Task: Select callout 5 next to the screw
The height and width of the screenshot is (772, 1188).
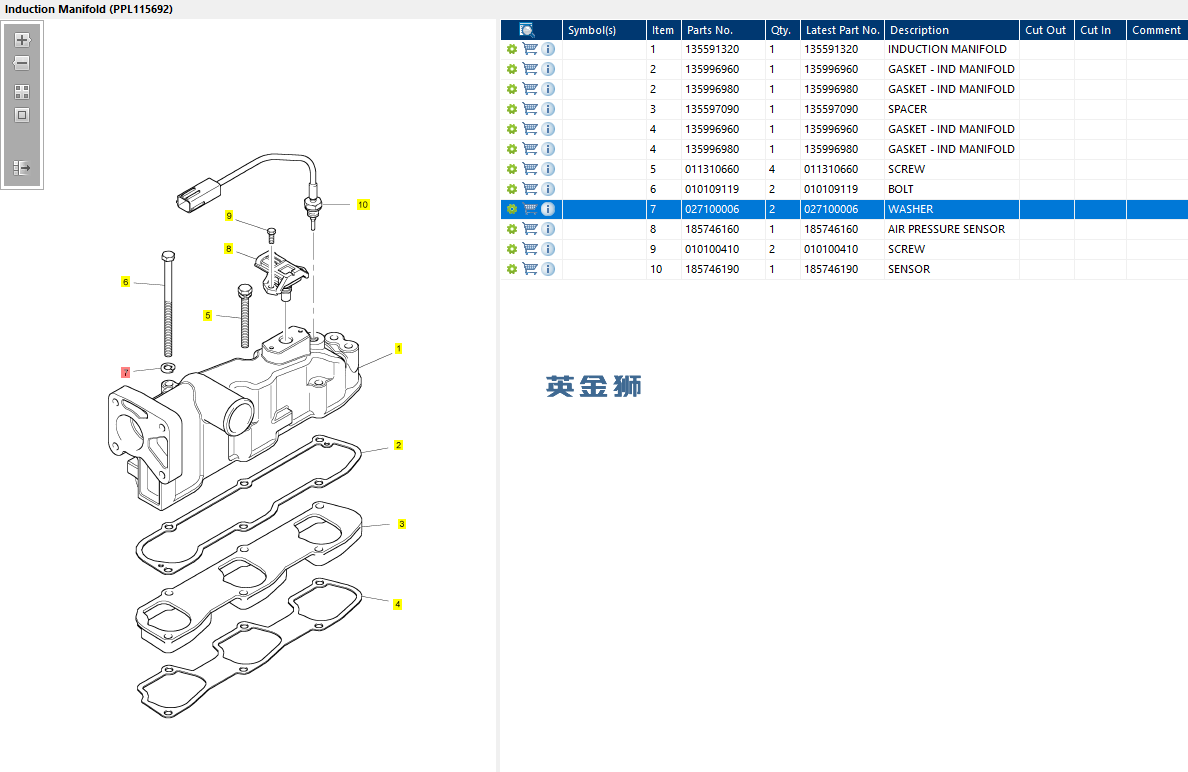Action: [208, 316]
